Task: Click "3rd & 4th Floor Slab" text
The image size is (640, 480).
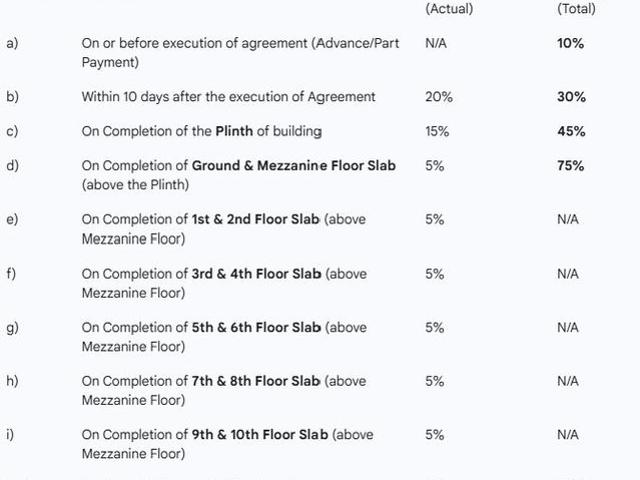Action: tap(257, 274)
